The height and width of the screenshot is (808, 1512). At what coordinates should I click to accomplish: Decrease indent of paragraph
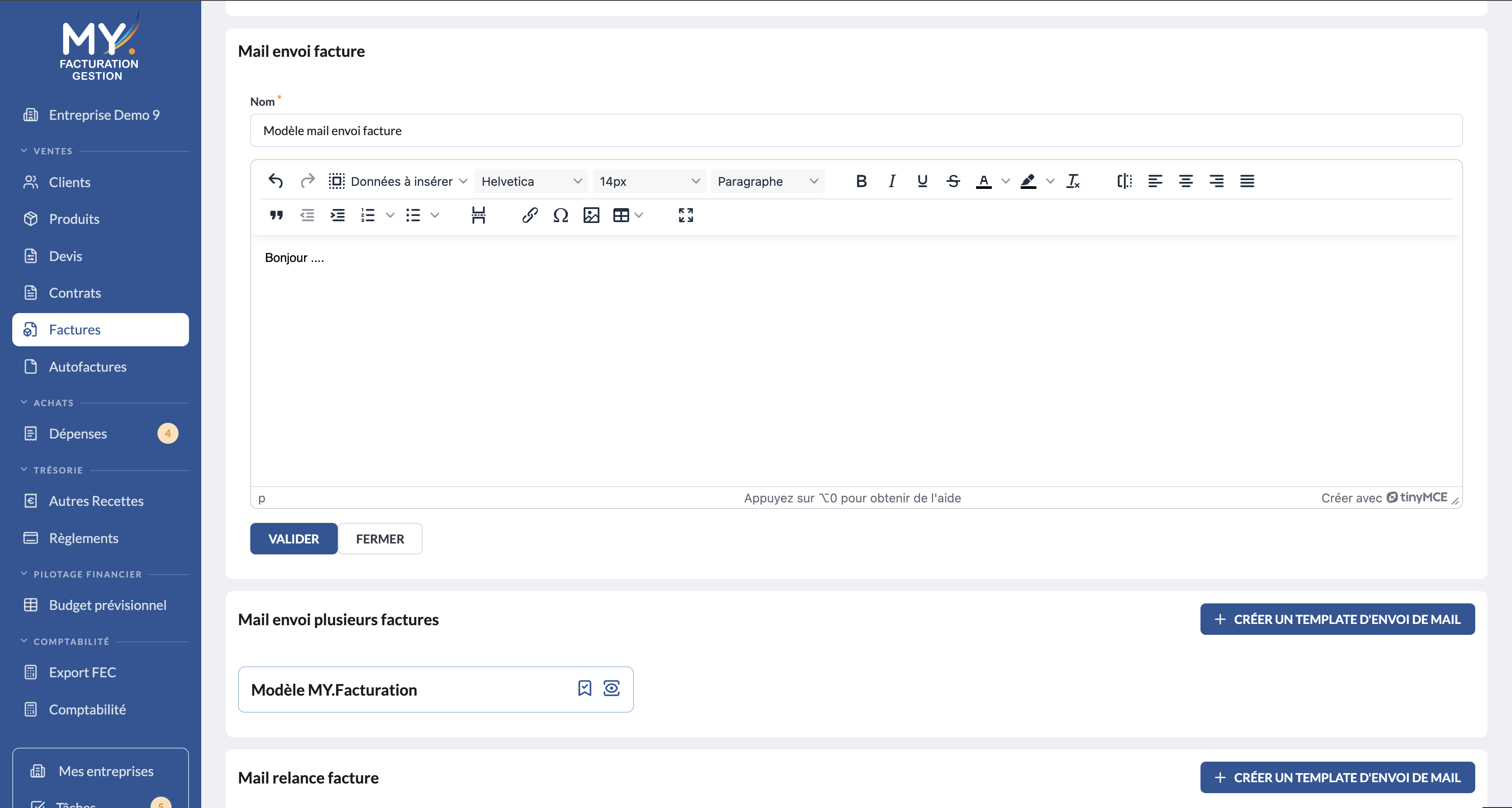(x=307, y=216)
